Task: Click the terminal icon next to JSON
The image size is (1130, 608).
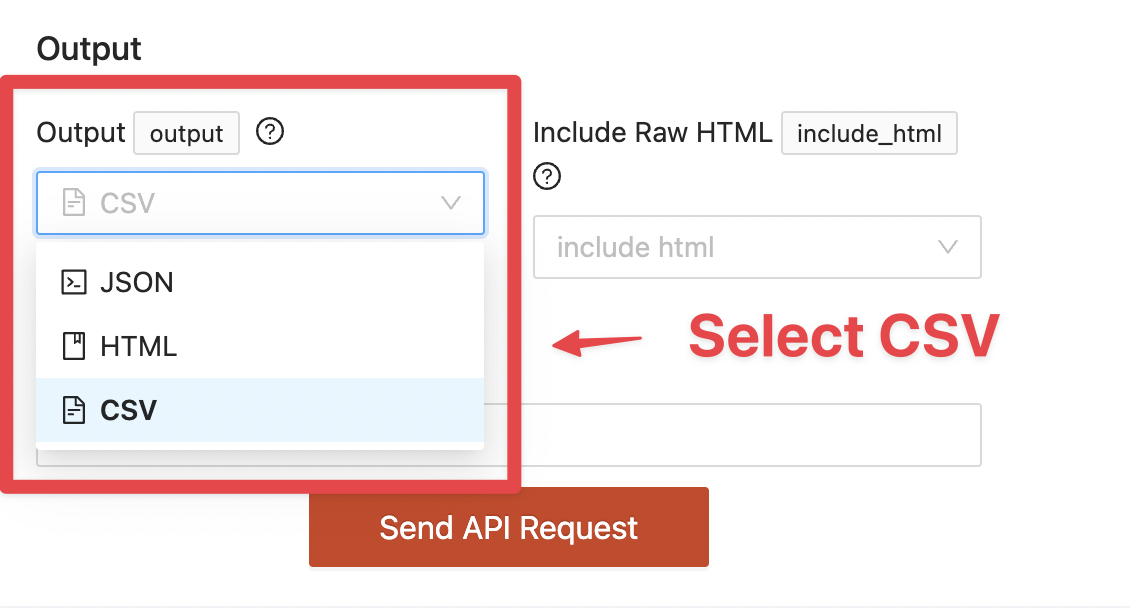Action: pyautogui.click(x=74, y=282)
